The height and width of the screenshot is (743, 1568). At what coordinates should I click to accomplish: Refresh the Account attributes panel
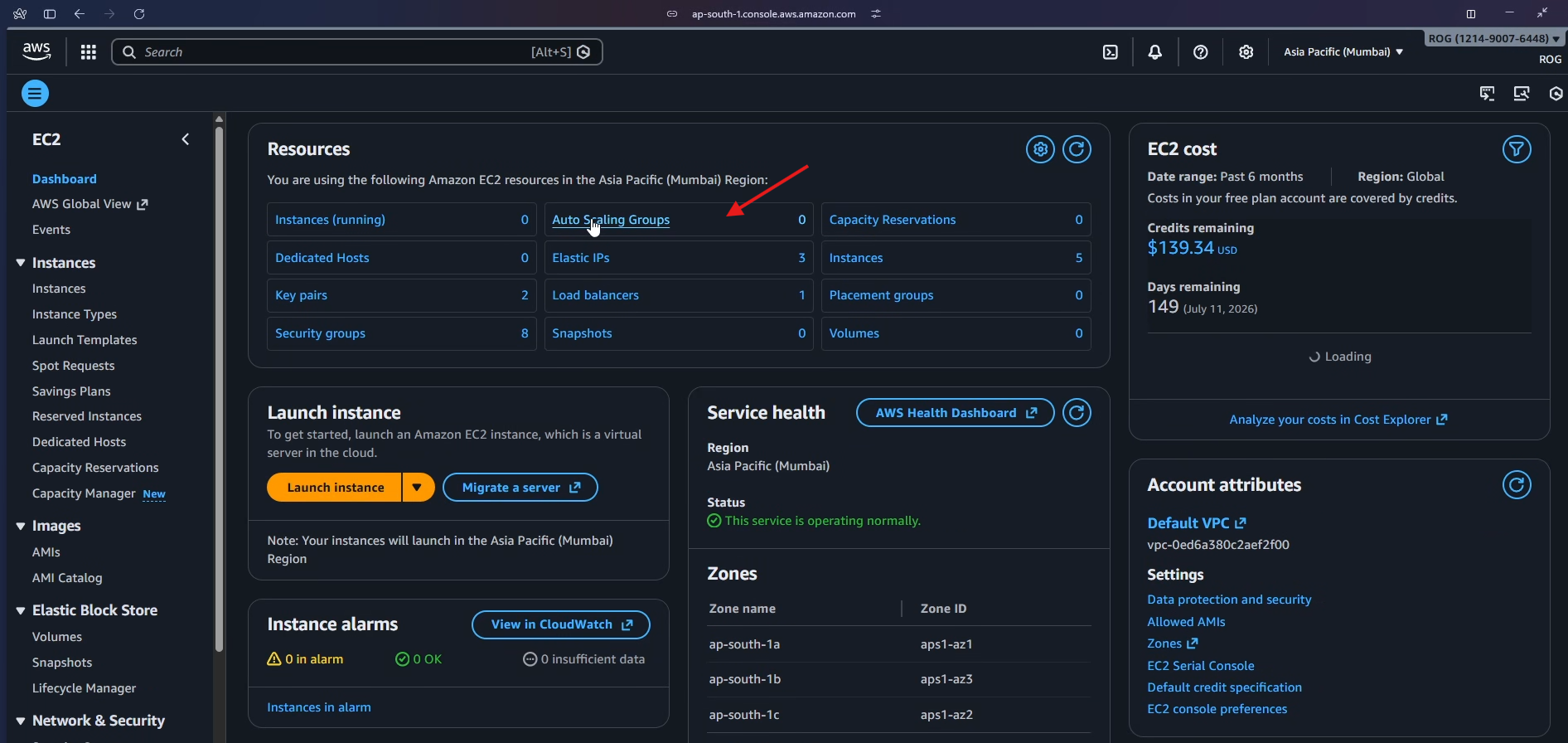click(1516, 485)
